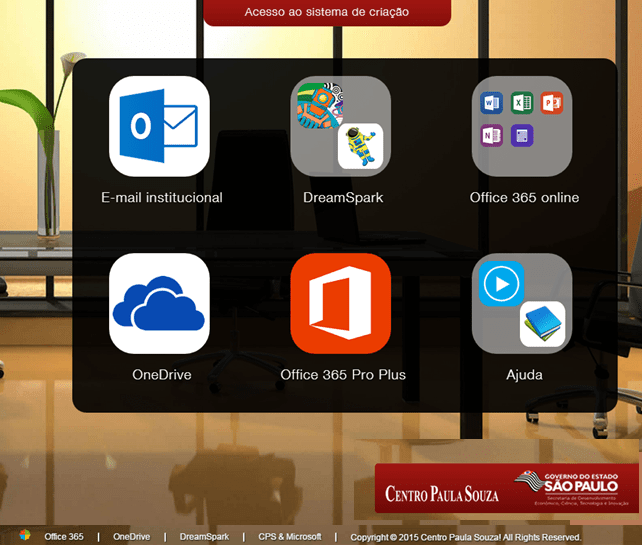The image size is (642, 546).
Task: Open the 'CPS & Microsoft' footer link
Action: pyautogui.click(x=289, y=537)
